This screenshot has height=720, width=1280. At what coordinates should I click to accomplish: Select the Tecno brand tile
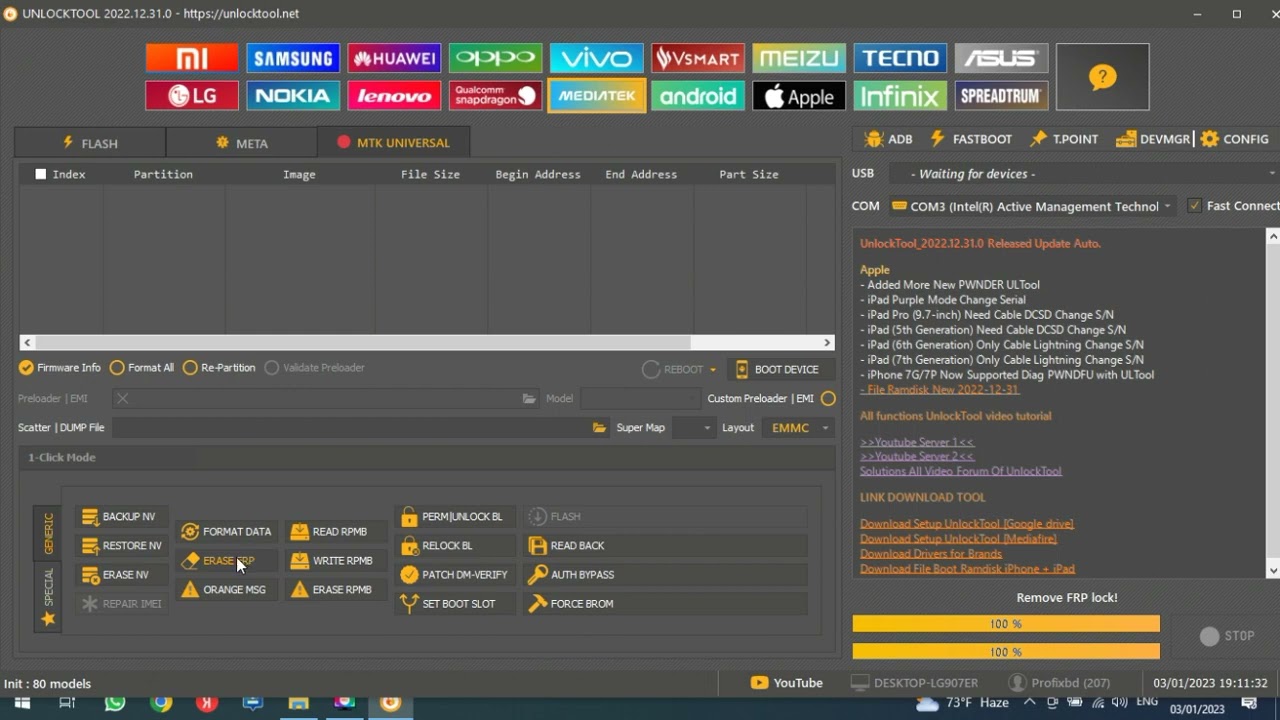(x=900, y=58)
